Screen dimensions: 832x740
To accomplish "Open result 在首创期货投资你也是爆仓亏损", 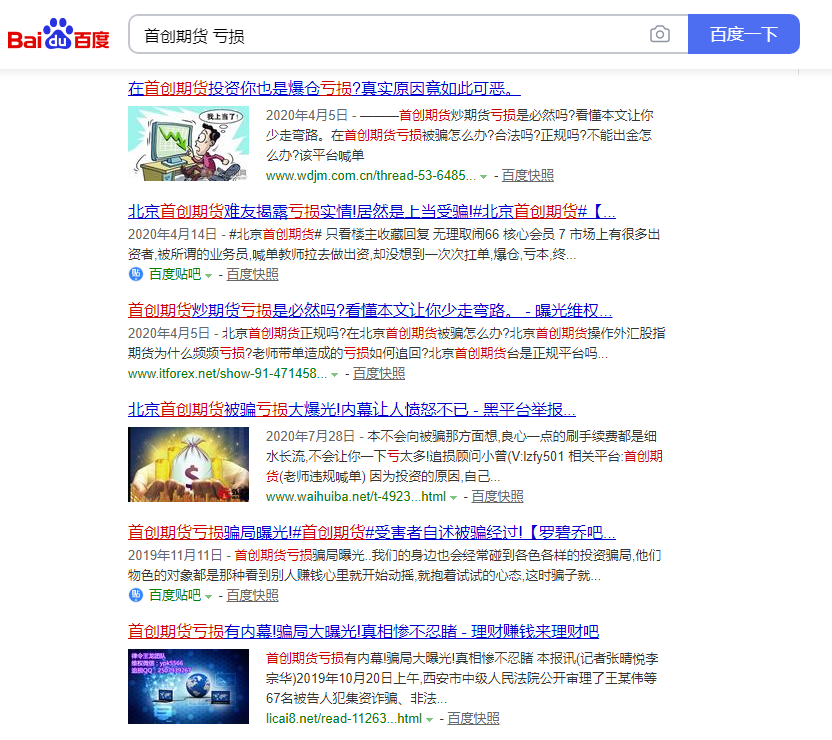I will pos(324,88).
